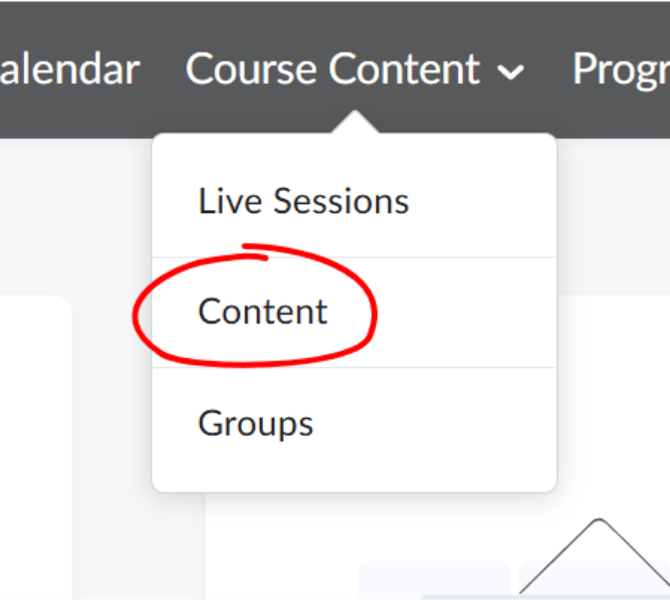Click blank area right of Live Sessions entry
This screenshot has width=670, height=600.
[481, 201]
